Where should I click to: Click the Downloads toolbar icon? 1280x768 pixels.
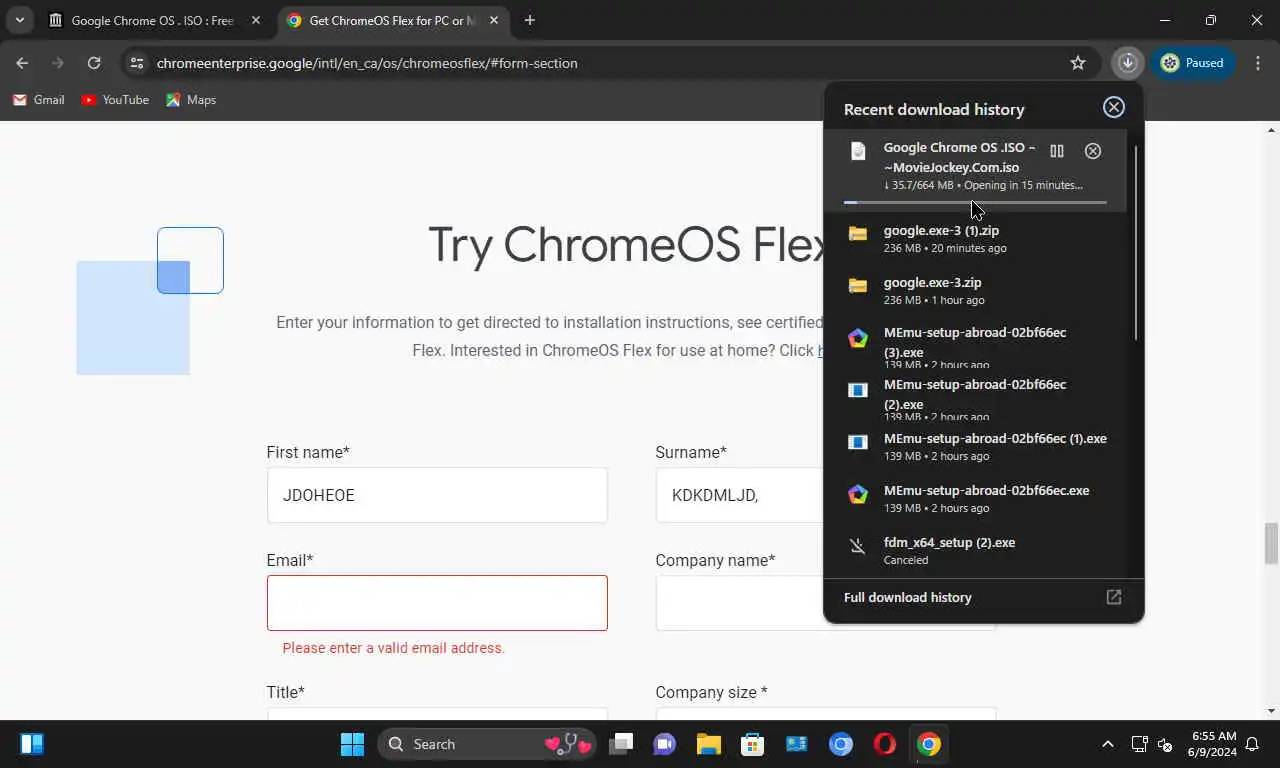click(1127, 63)
